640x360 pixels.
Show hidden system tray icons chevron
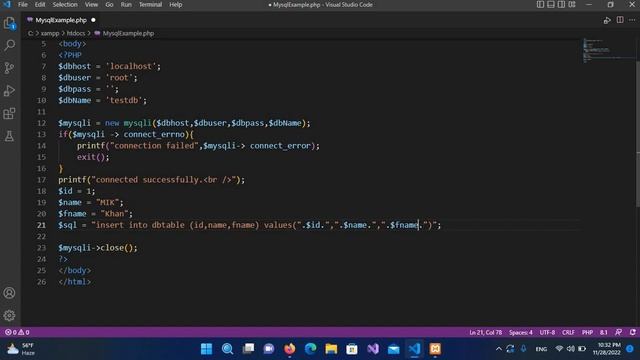tap(499, 349)
